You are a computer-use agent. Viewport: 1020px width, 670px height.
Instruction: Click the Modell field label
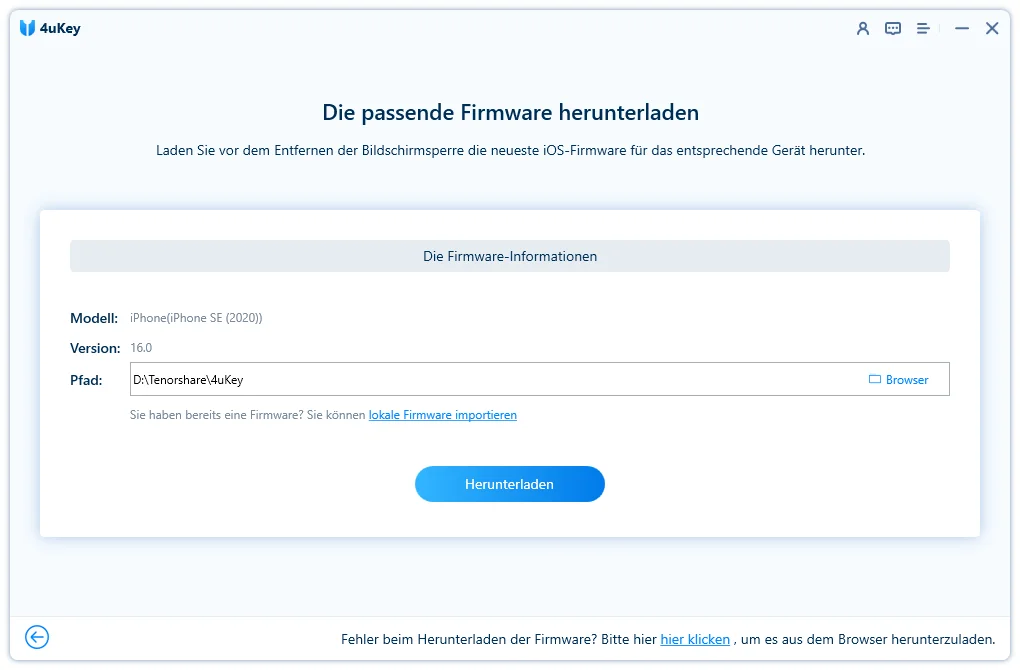94,318
